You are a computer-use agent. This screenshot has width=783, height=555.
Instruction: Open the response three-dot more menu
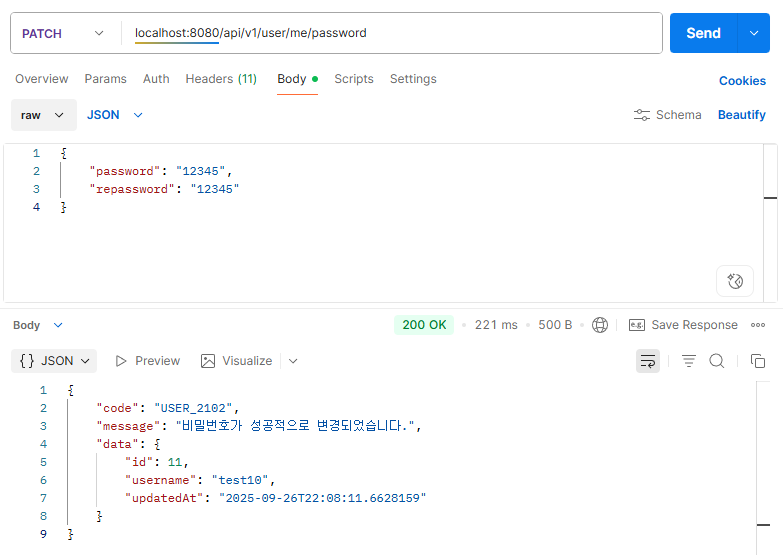(x=758, y=325)
